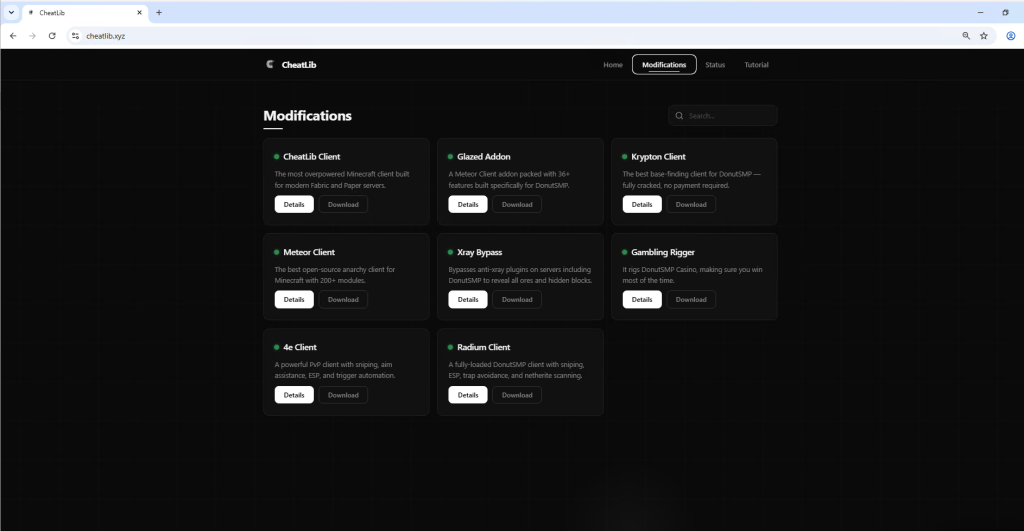The width and height of the screenshot is (1024, 531).
Task: View Details for Krypton Client
Action: point(642,204)
